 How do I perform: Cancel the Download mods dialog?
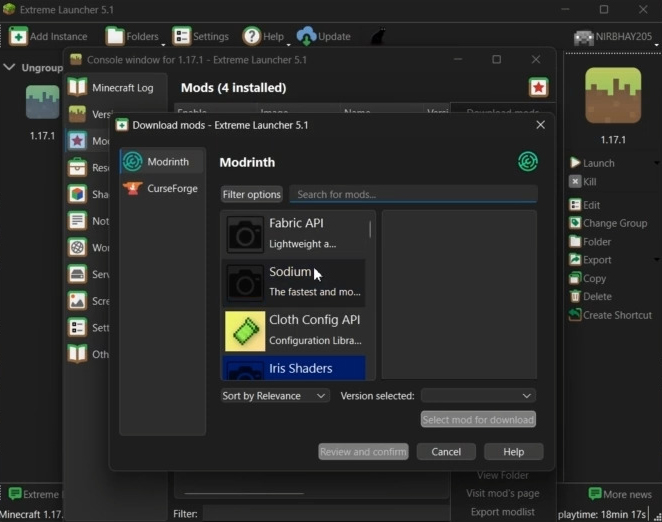(x=446, y=451)
